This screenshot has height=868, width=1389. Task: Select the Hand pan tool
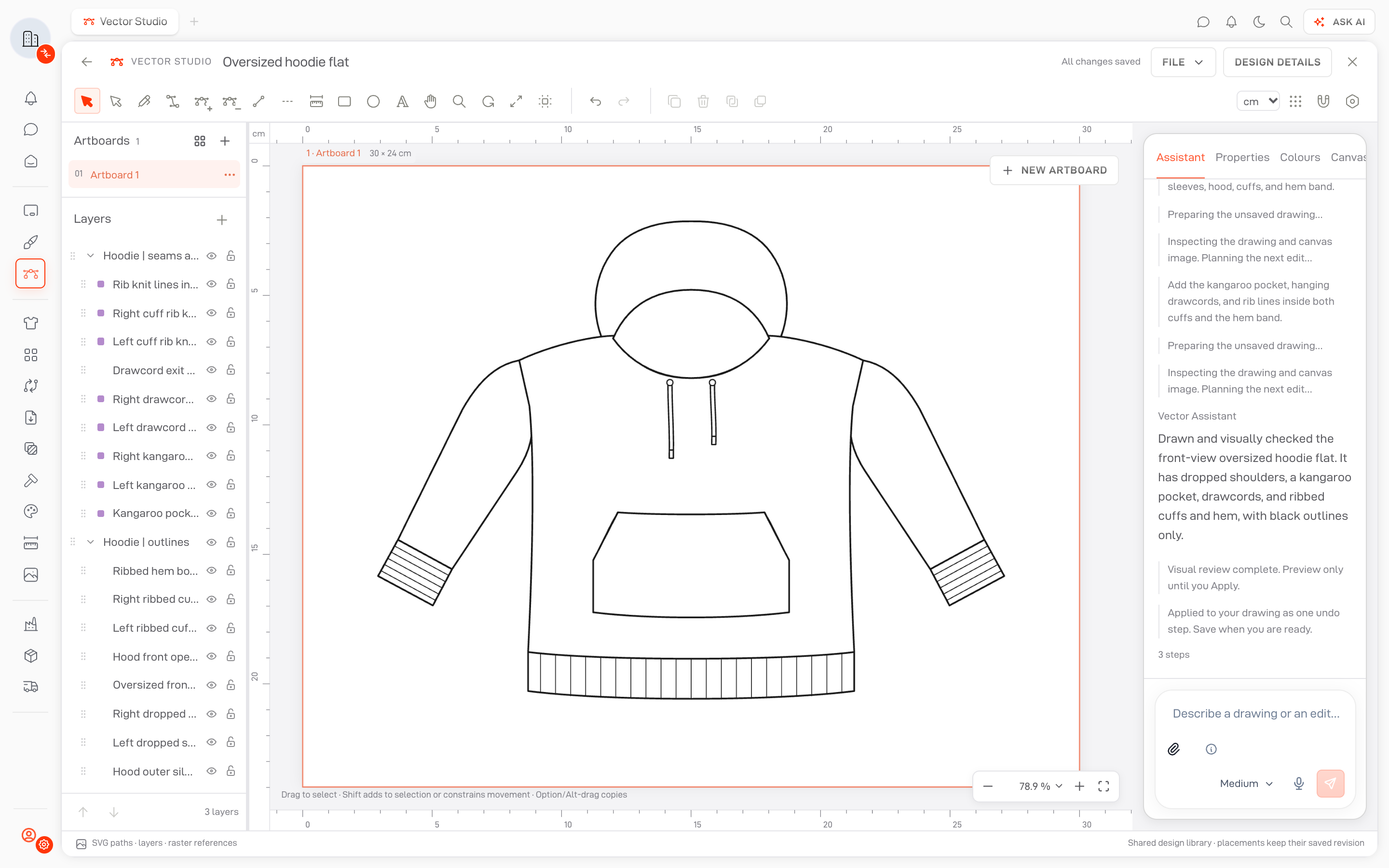pos(431,102)
